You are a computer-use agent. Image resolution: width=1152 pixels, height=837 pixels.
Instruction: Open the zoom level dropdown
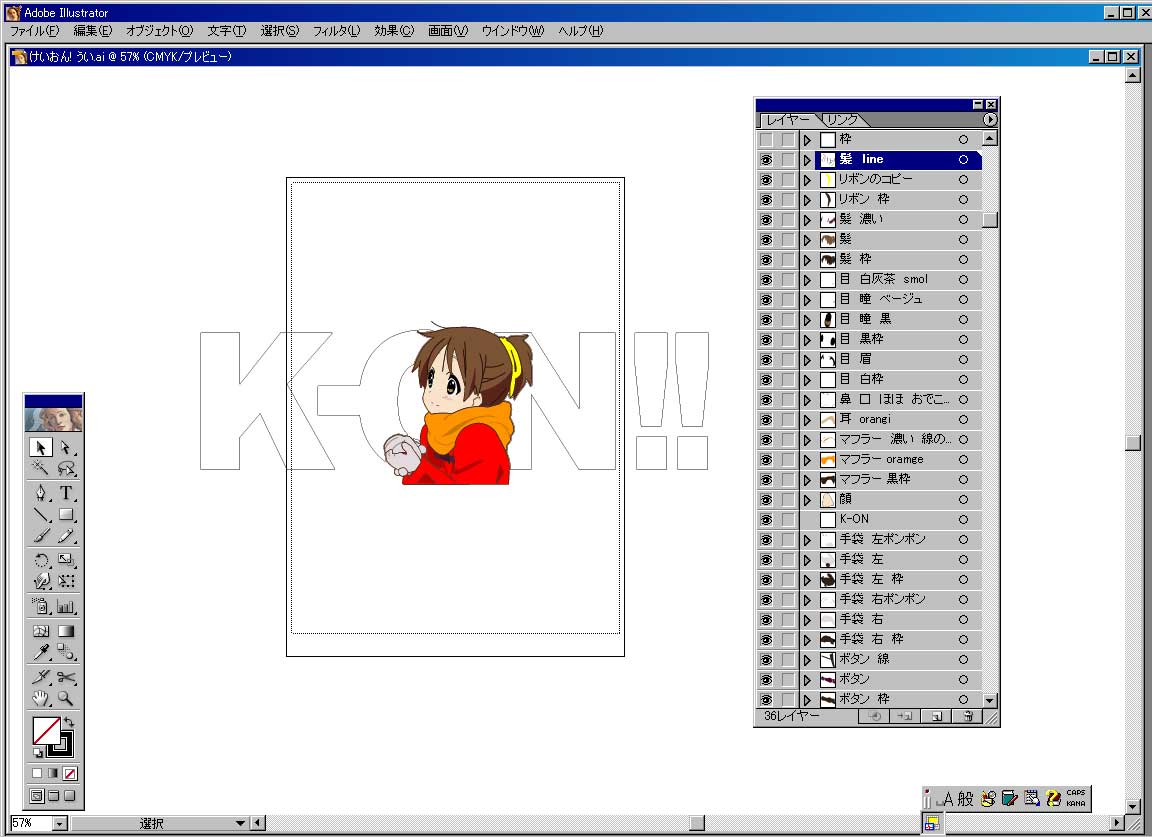(60, 824)
